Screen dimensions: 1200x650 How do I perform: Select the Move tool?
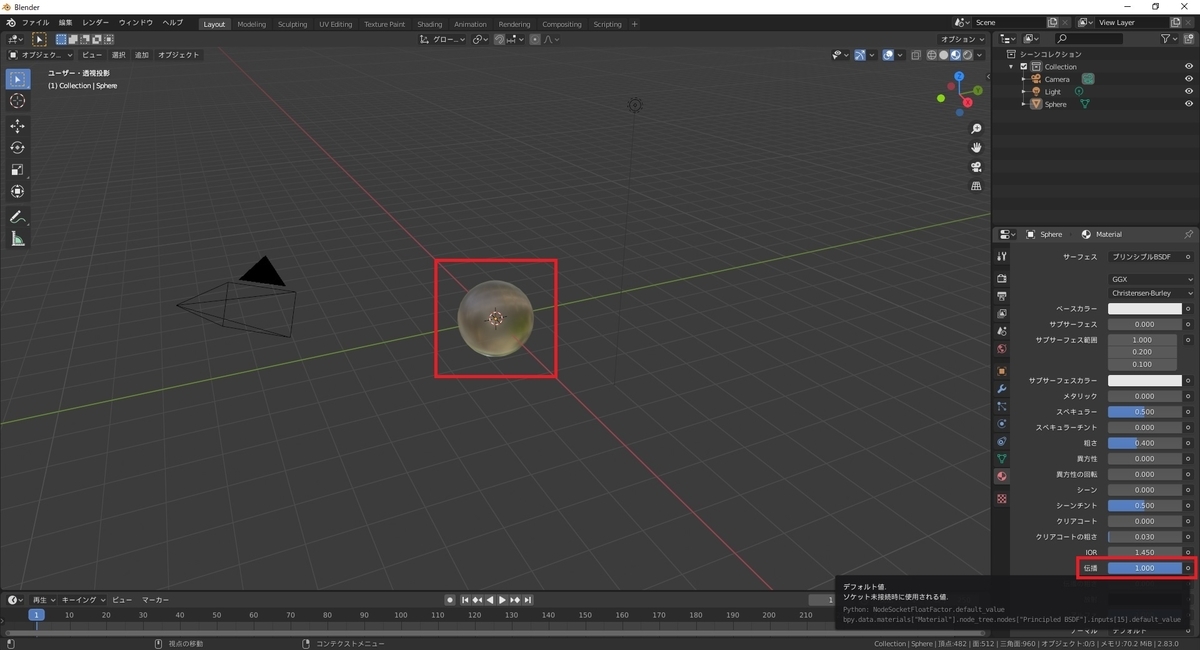17,125
